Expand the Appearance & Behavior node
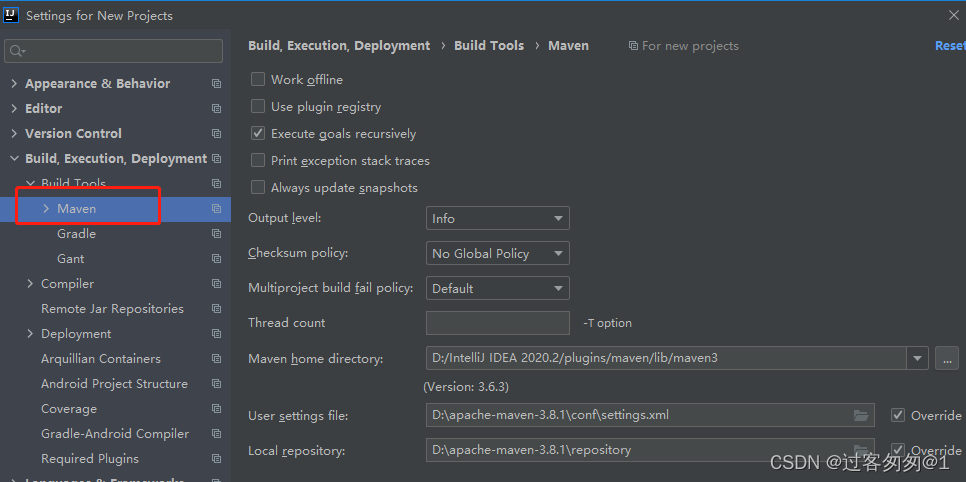This screenshot has height=482, width=966. pos(14,83)
